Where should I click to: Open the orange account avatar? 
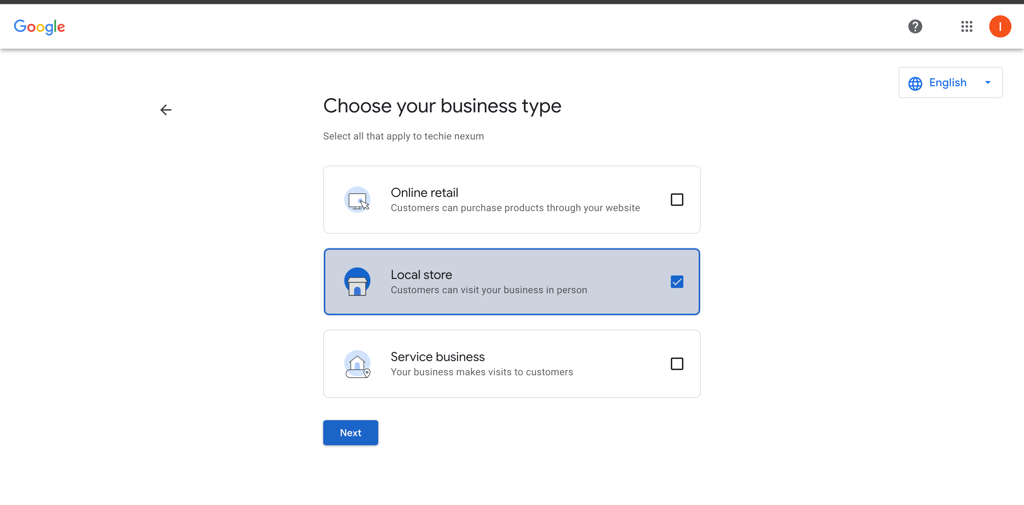tap(1000, 27)
